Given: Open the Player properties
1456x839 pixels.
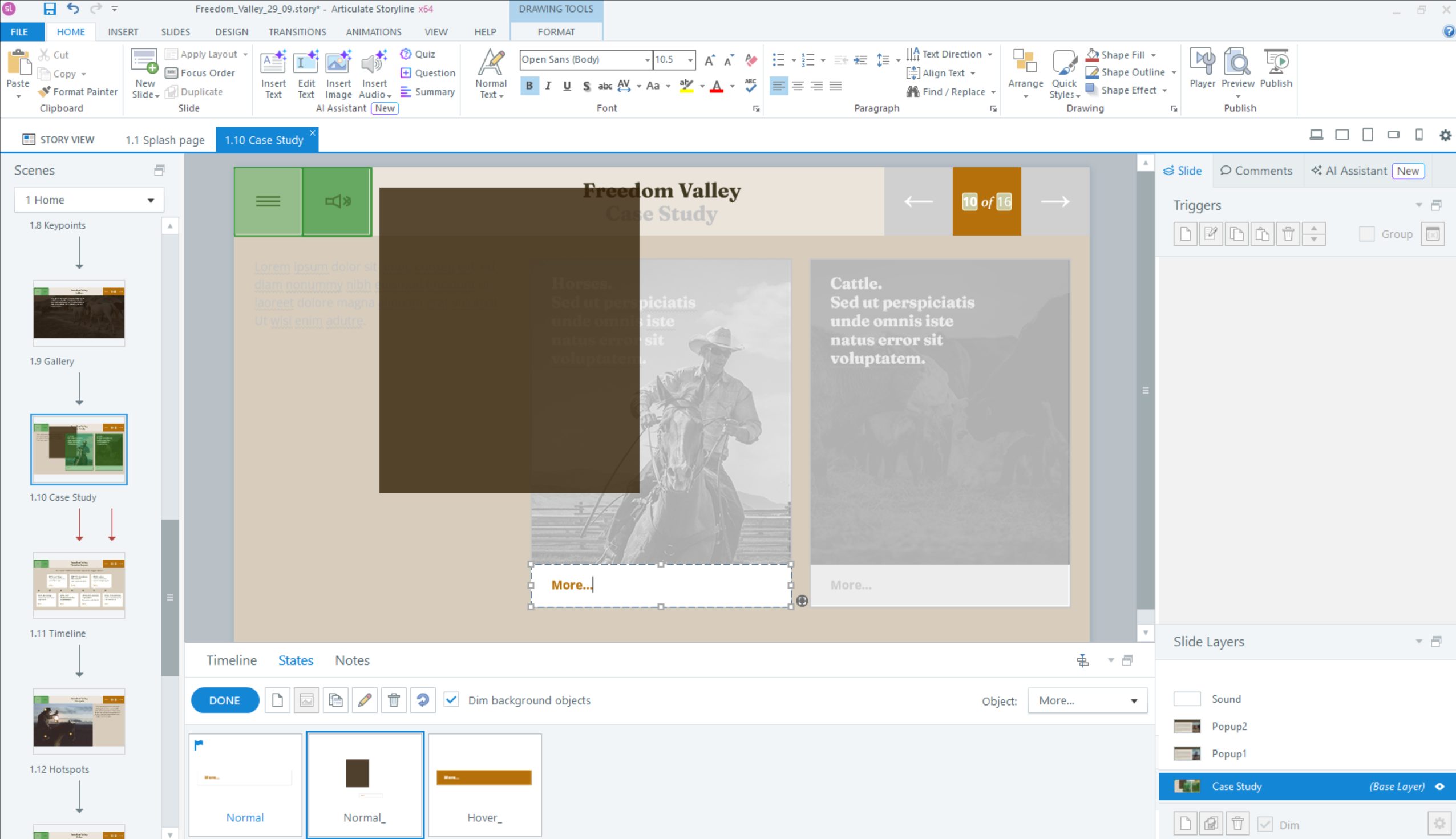Looking at the screenshot, I should pyautogui.click(x=1202, y=68).
